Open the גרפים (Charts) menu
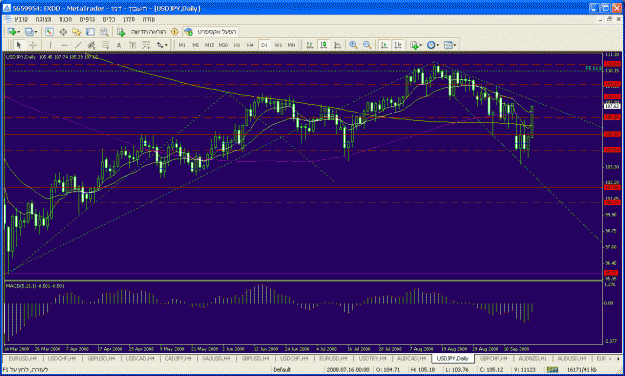The height and width of the screenshot is (376, 625). pyautogui.click(x=87, y=19)
